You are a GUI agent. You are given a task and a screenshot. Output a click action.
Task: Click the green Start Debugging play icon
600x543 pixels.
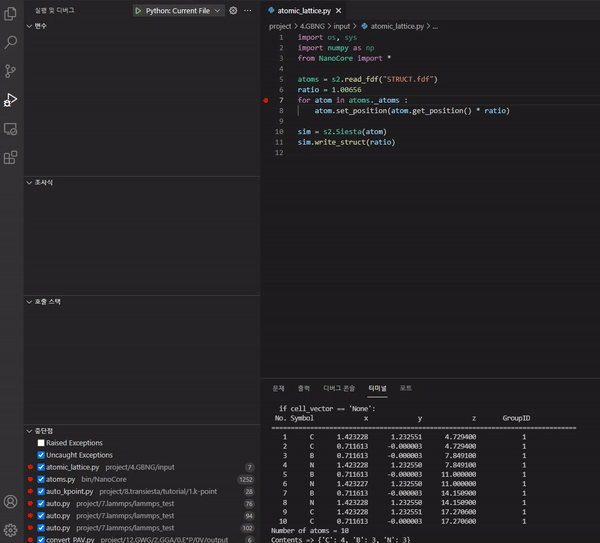point(138,10)
